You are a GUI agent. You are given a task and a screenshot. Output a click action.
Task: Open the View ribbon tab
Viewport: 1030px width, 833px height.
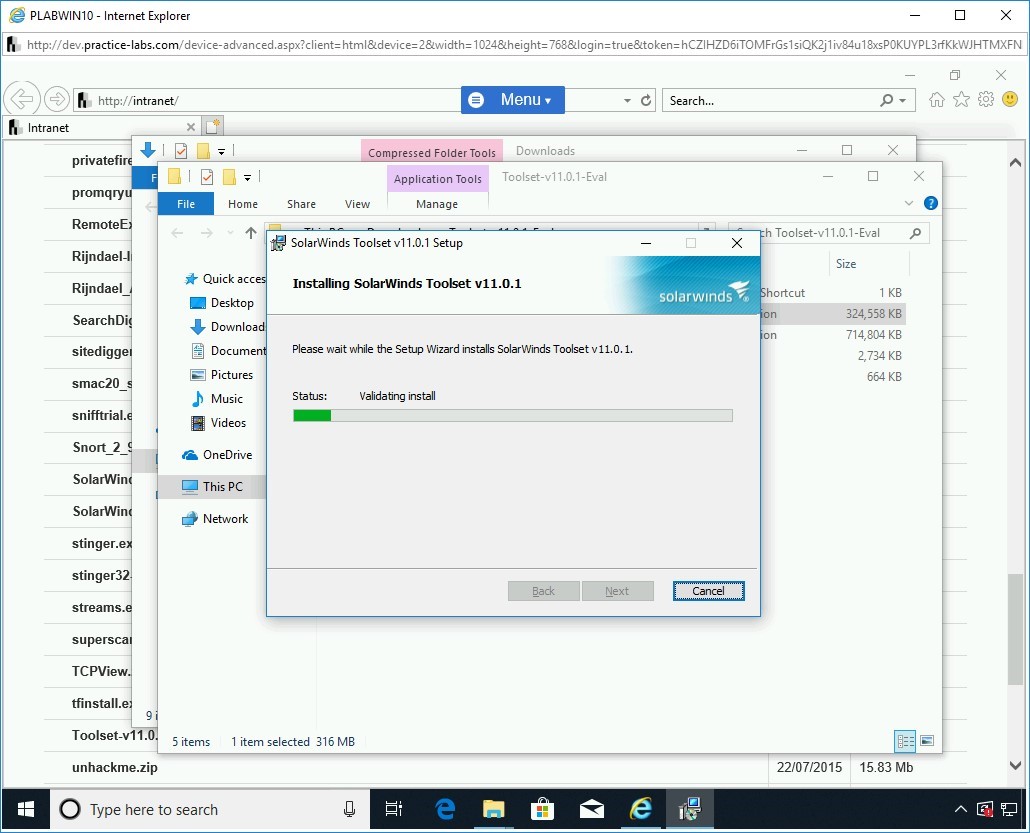tap(357, 204)
